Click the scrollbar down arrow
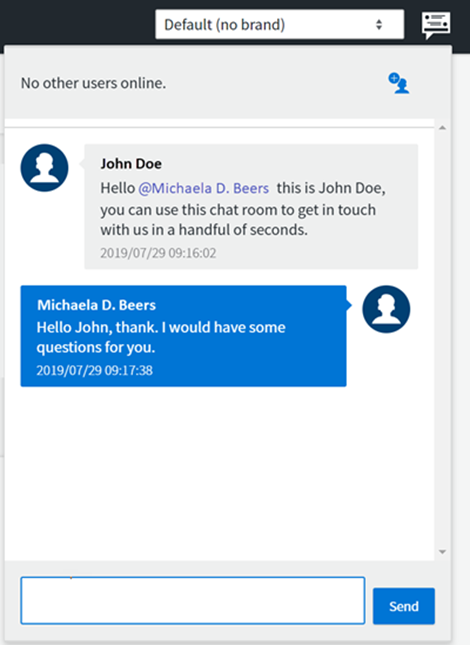This screenshot has width=470, height=645. point(442,552)
